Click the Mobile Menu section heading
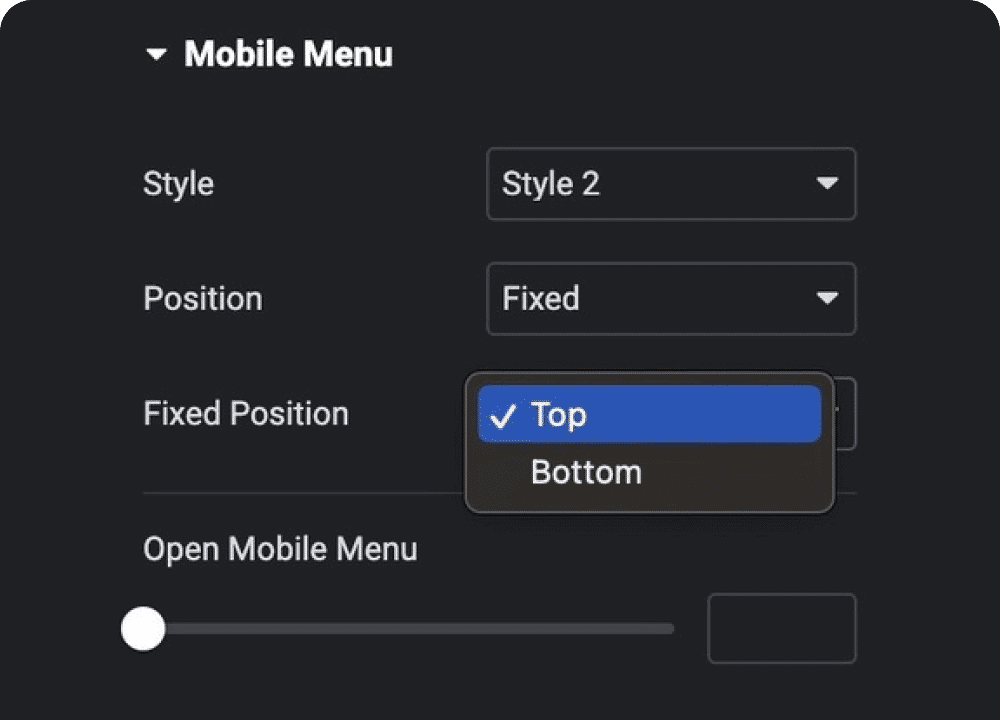 point(288,54)
